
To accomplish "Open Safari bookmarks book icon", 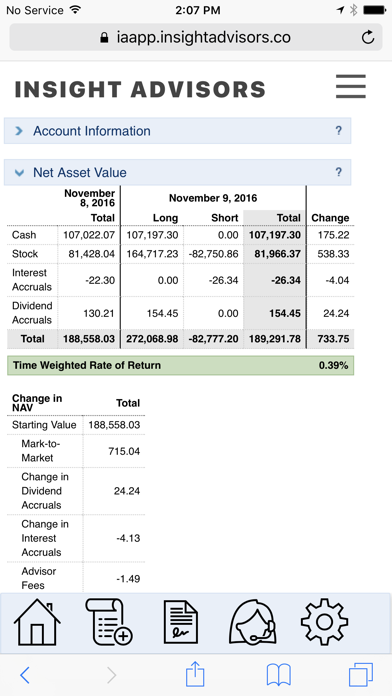I will 278,675.
